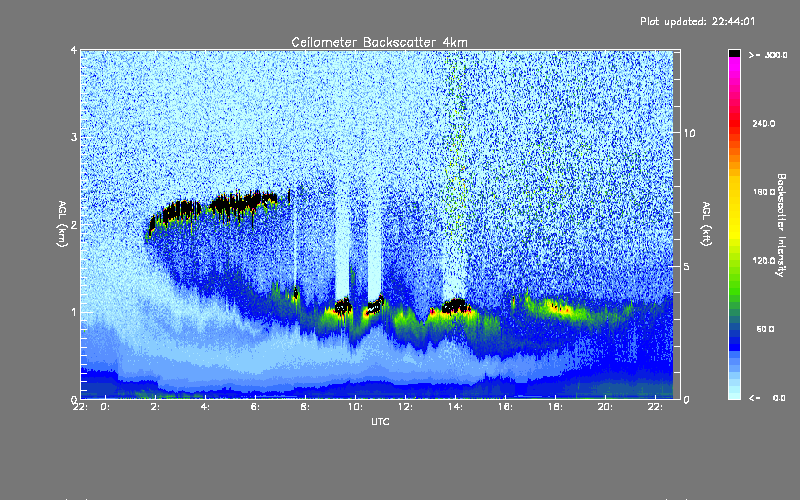Click the '60.0' colorbar value
The height and width of the screenshot is (500, 800).
coord(765,329)
